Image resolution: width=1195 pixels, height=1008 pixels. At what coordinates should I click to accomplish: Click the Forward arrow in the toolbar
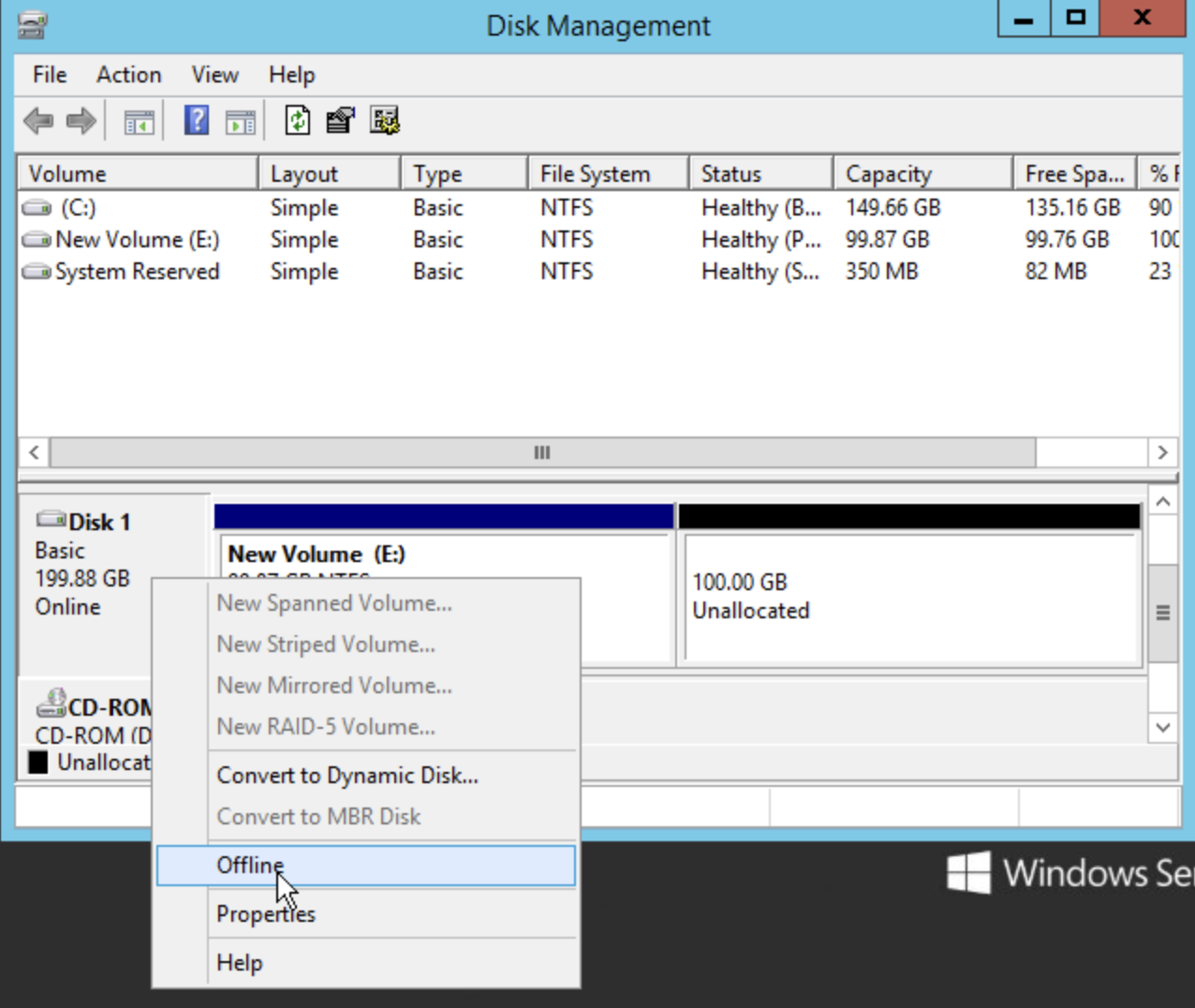coord(81,121)
